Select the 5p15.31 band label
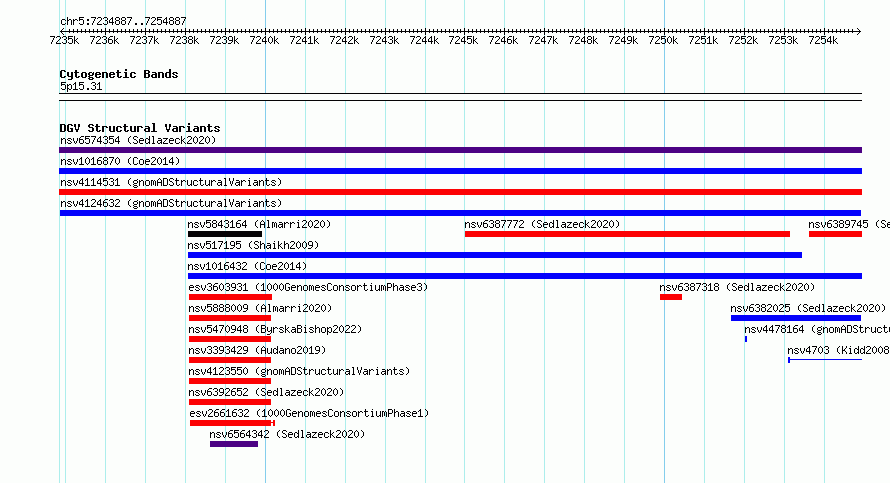The image size is (890, 483). tap(81, 86)
